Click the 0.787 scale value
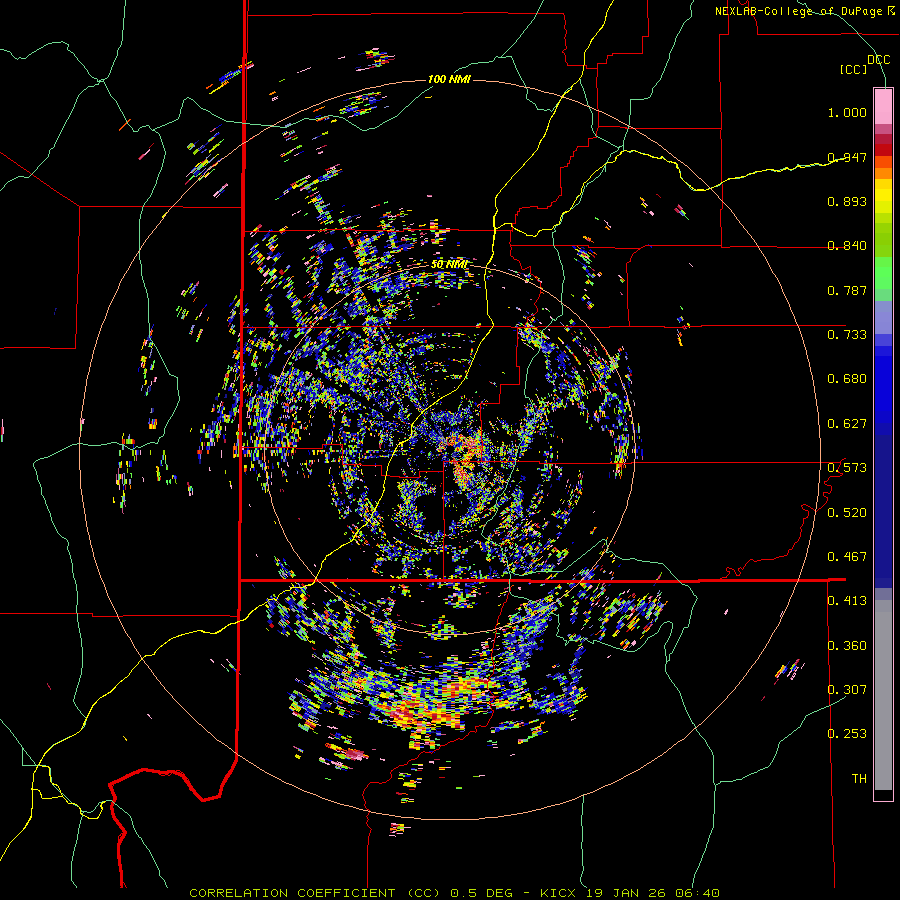 (x=847, y=290)
